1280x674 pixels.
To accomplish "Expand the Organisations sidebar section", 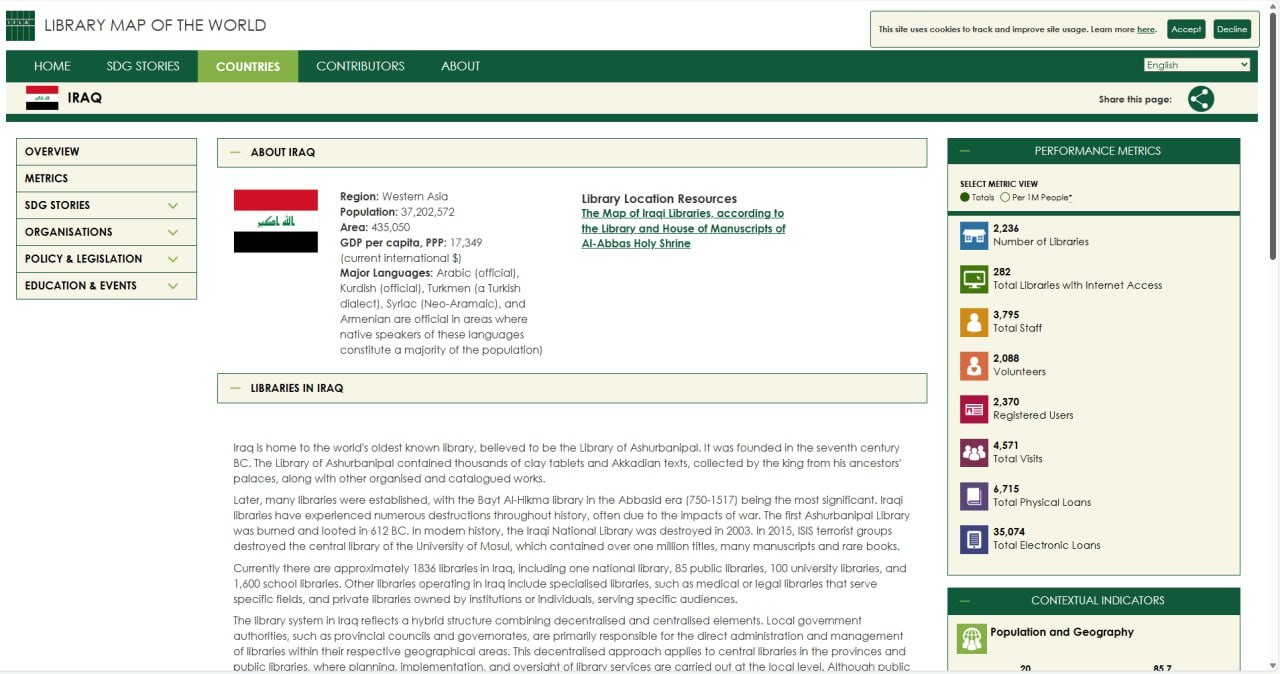I will click(173, 232).
